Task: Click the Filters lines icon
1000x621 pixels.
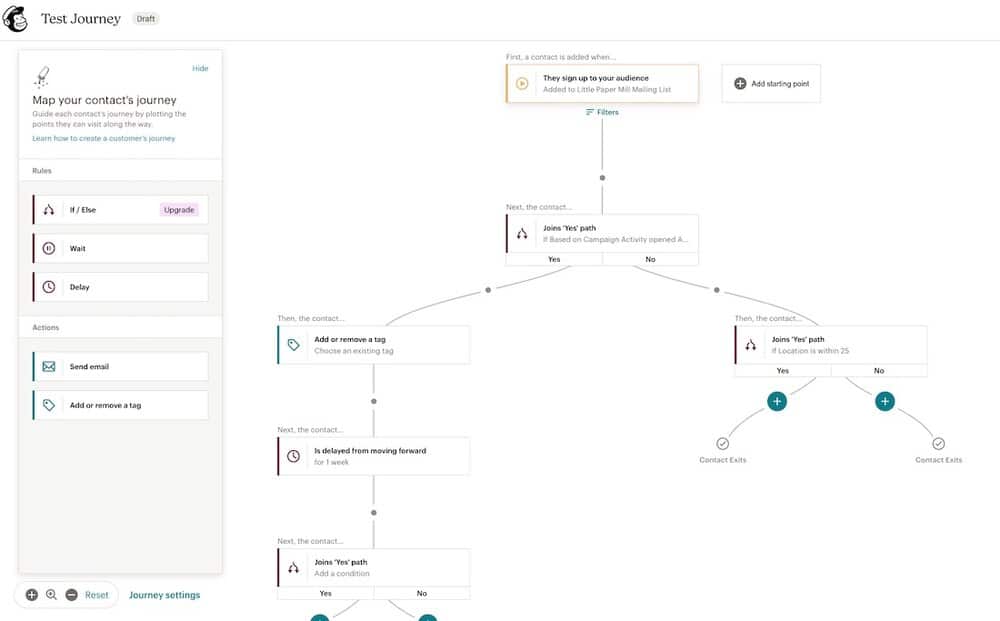Action: 589,112
